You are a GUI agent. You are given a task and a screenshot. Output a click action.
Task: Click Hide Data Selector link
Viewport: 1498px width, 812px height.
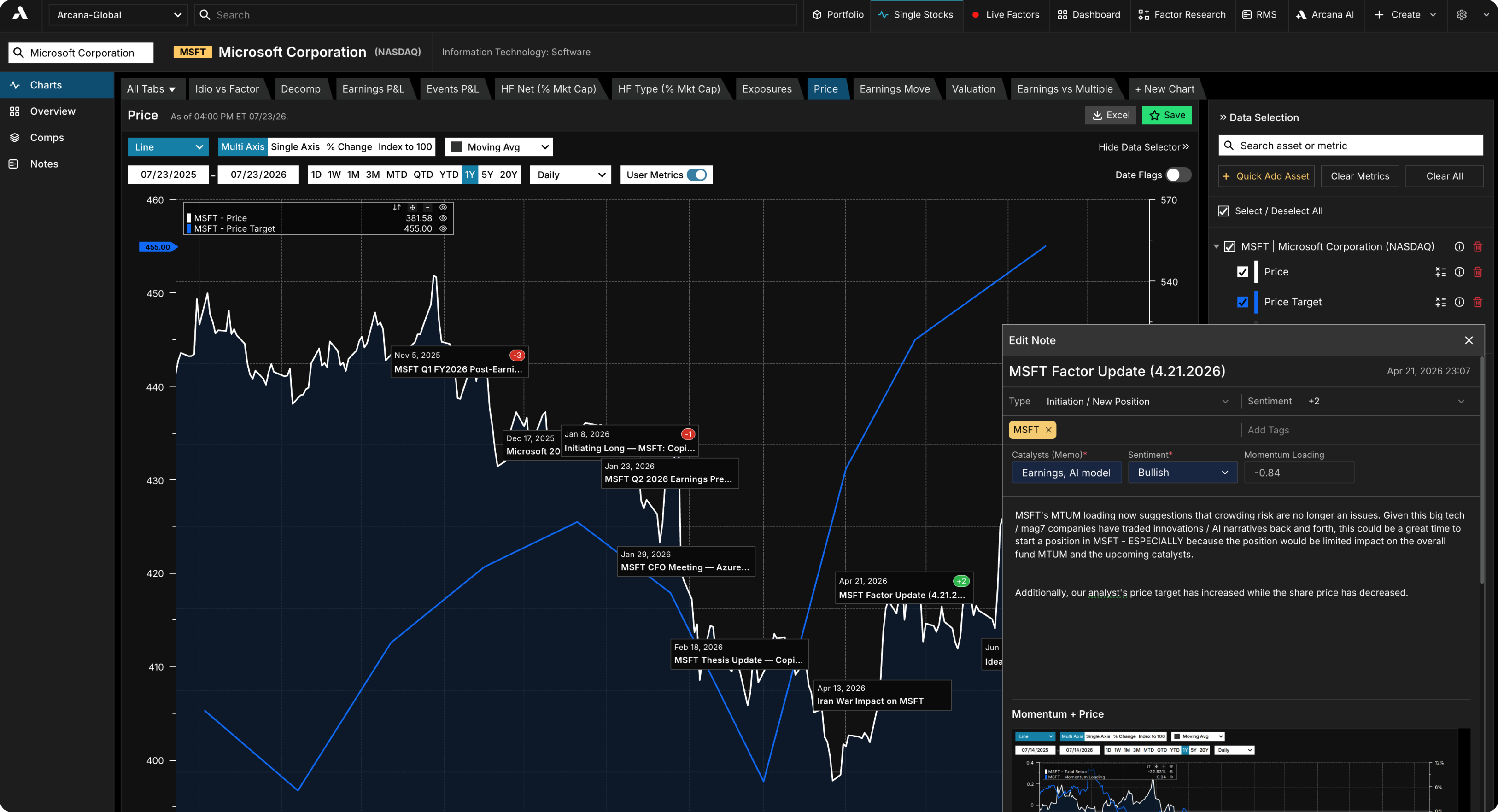[x=1143, y=147]
